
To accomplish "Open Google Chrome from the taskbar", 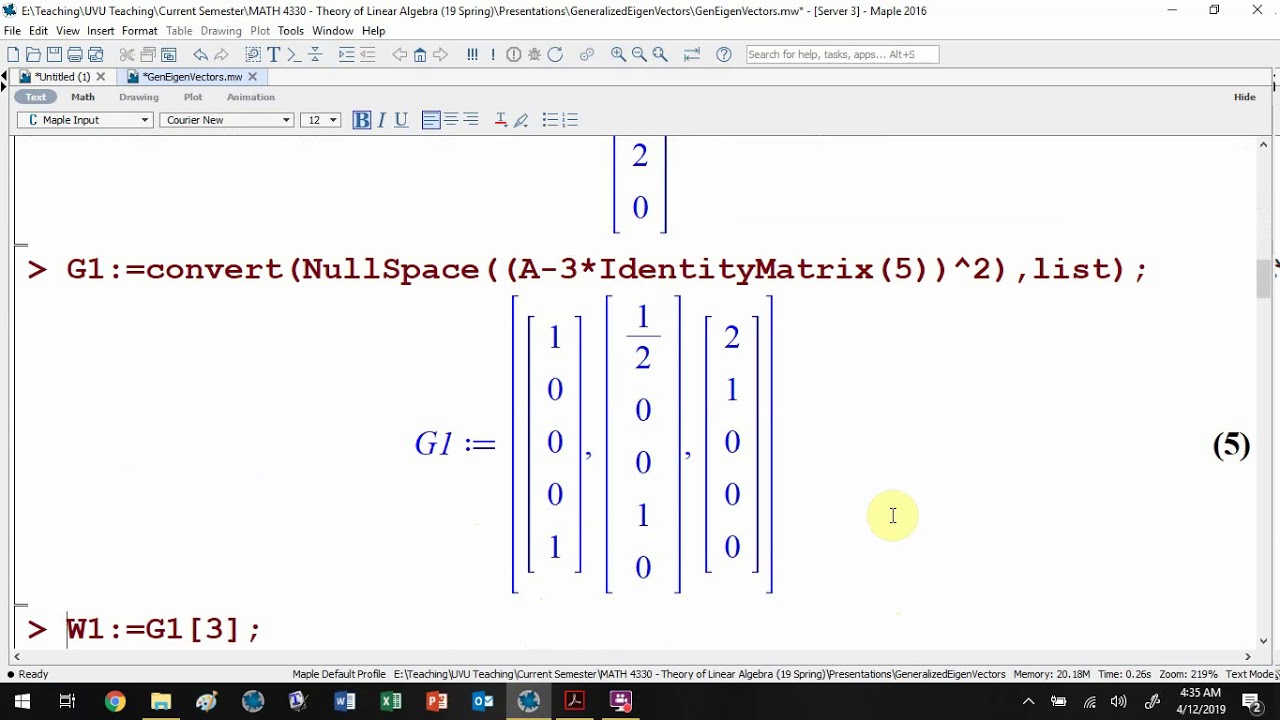I will click(x=115, y=701).
